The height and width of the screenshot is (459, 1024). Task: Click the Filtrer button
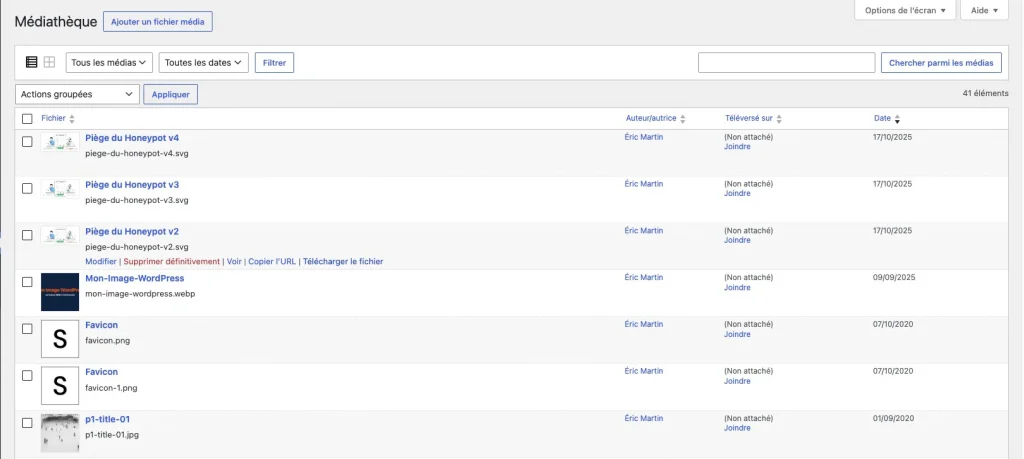274,63
